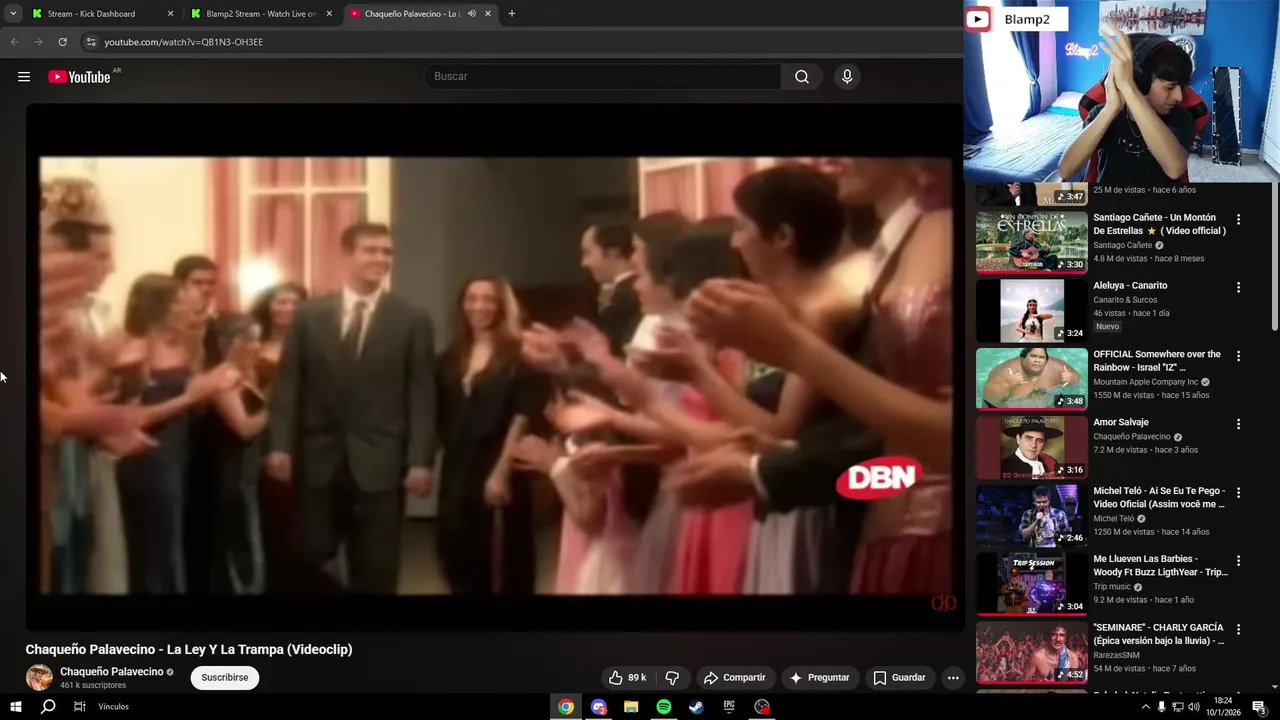This screenshot has height=720, width=1280.
Task: Open options for Michel Teló video
Action: [1238, 492]
